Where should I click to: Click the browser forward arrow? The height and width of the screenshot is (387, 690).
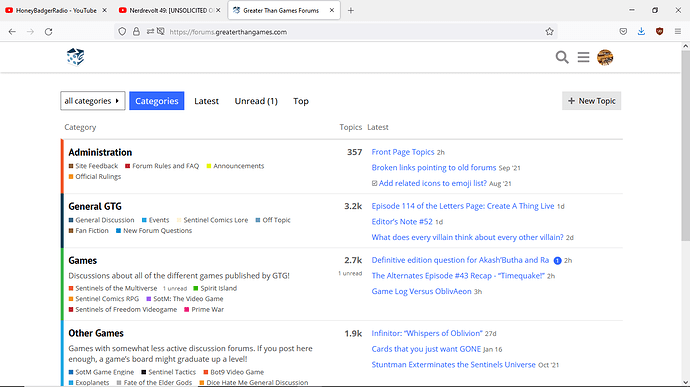coord(30,32)
